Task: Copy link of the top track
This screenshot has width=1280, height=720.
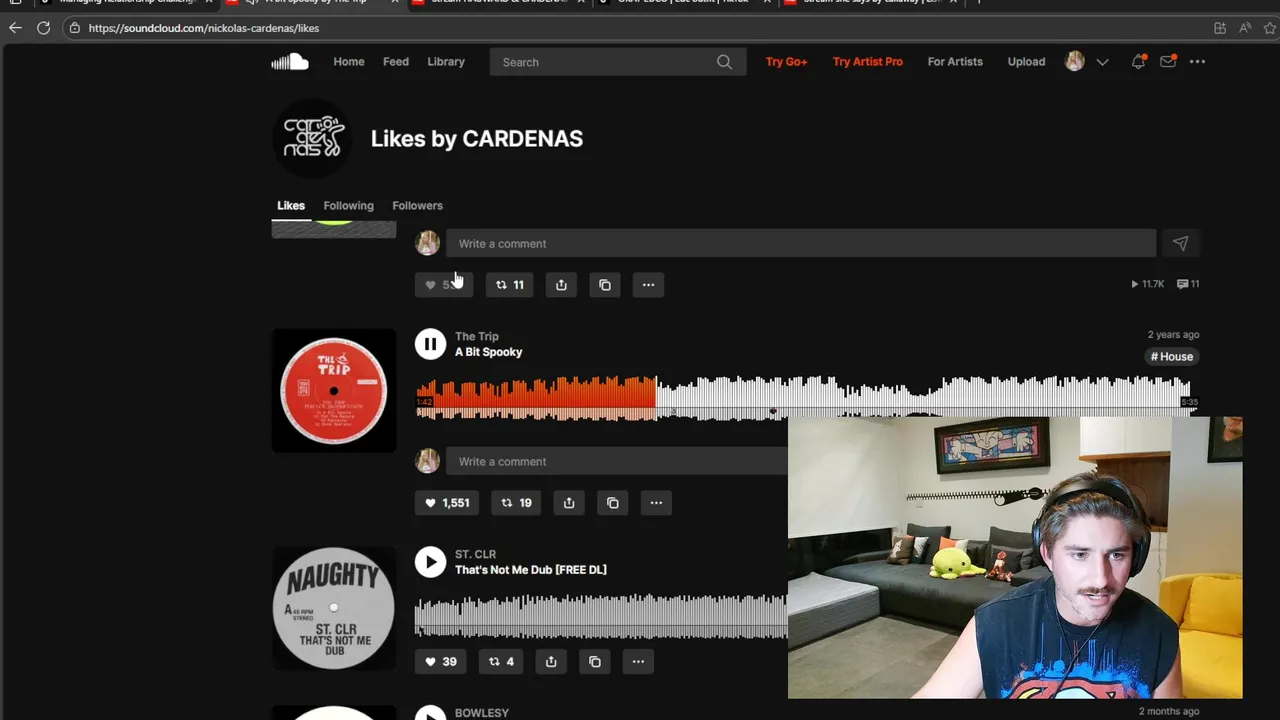Action: click(x=605, y=285)
